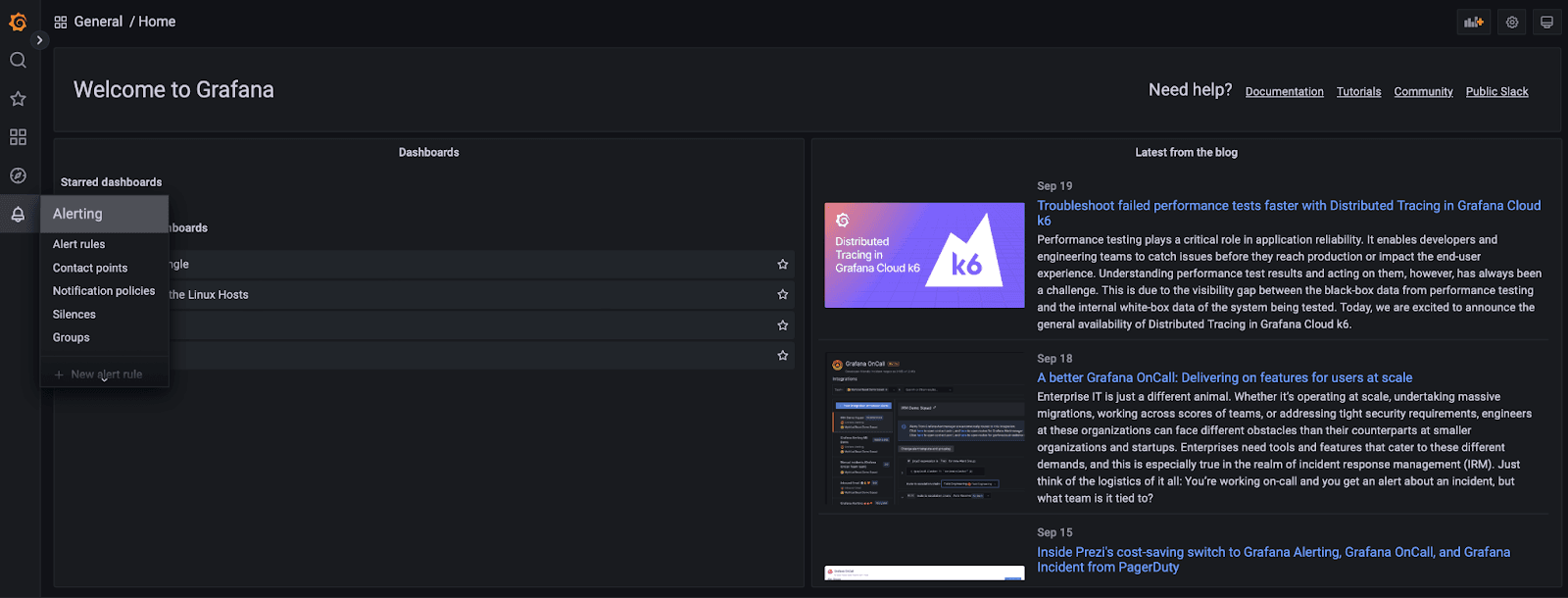Expand the sidebar with the chevron arrow
The height and width of the screenshot is (598, 1568).
pos(39,40)
